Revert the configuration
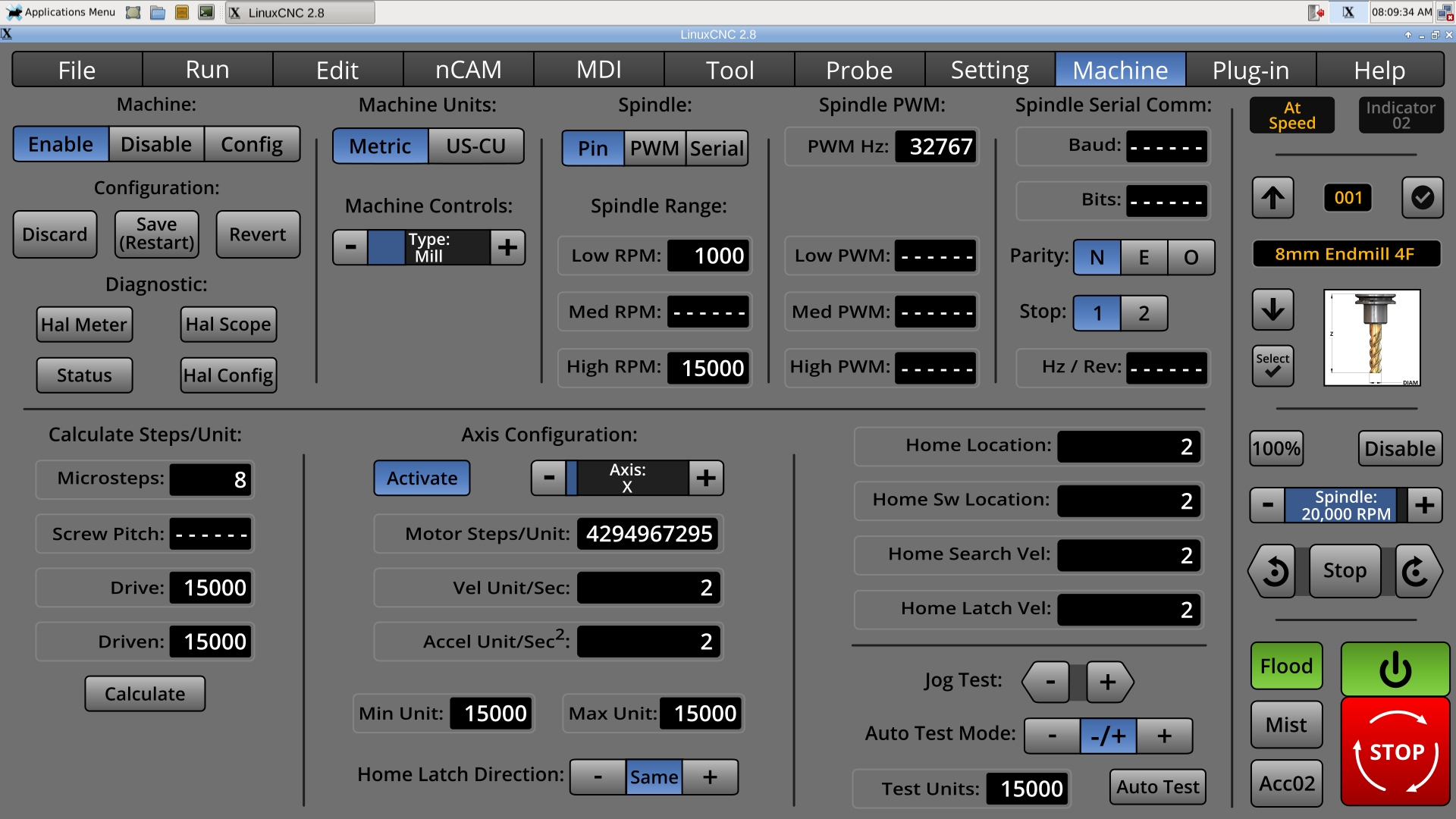This screenshot has width=1456, height=819. pyautogui.click(x=258, y=234)
